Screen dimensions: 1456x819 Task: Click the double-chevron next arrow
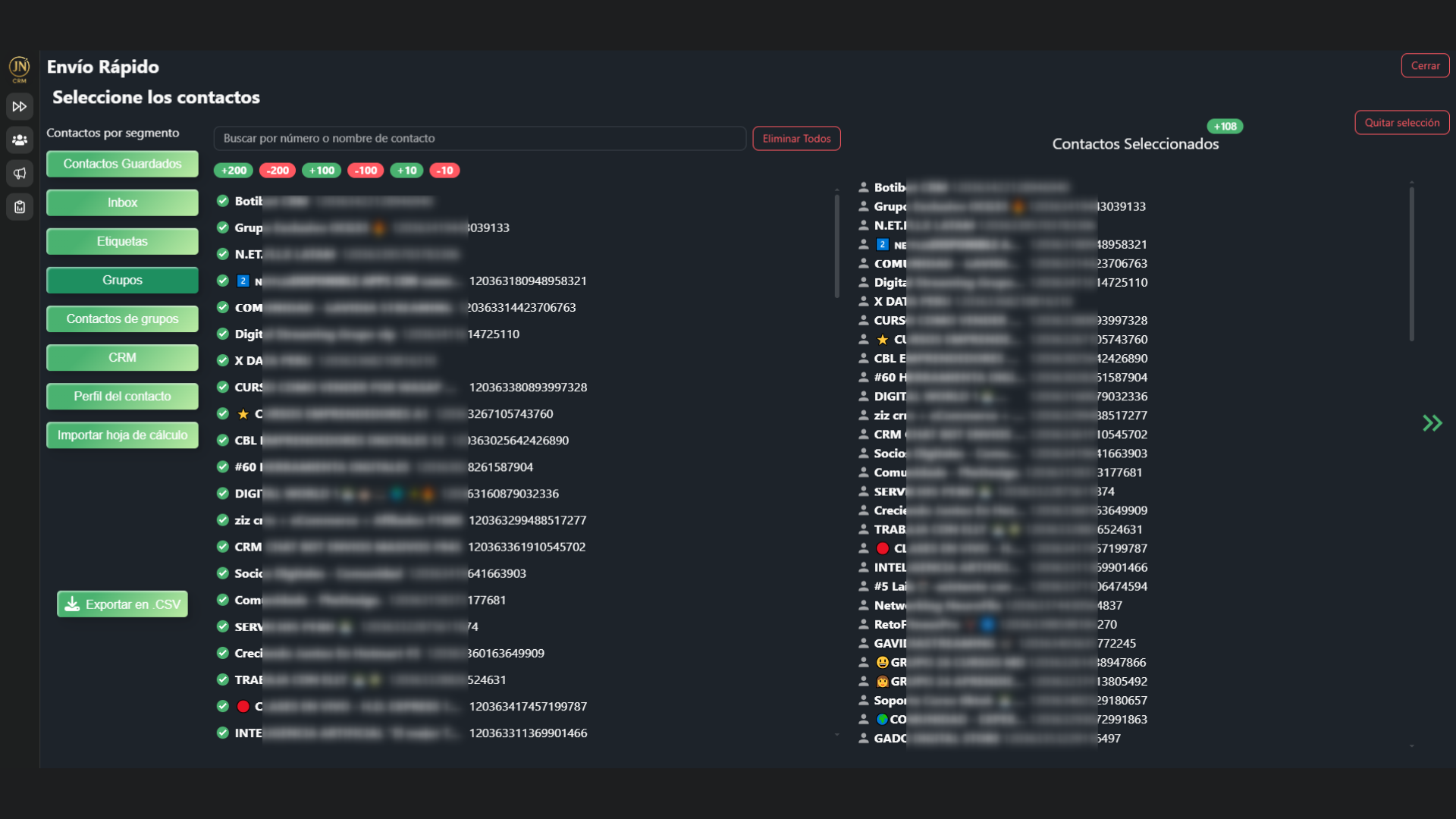point(1432,423)
